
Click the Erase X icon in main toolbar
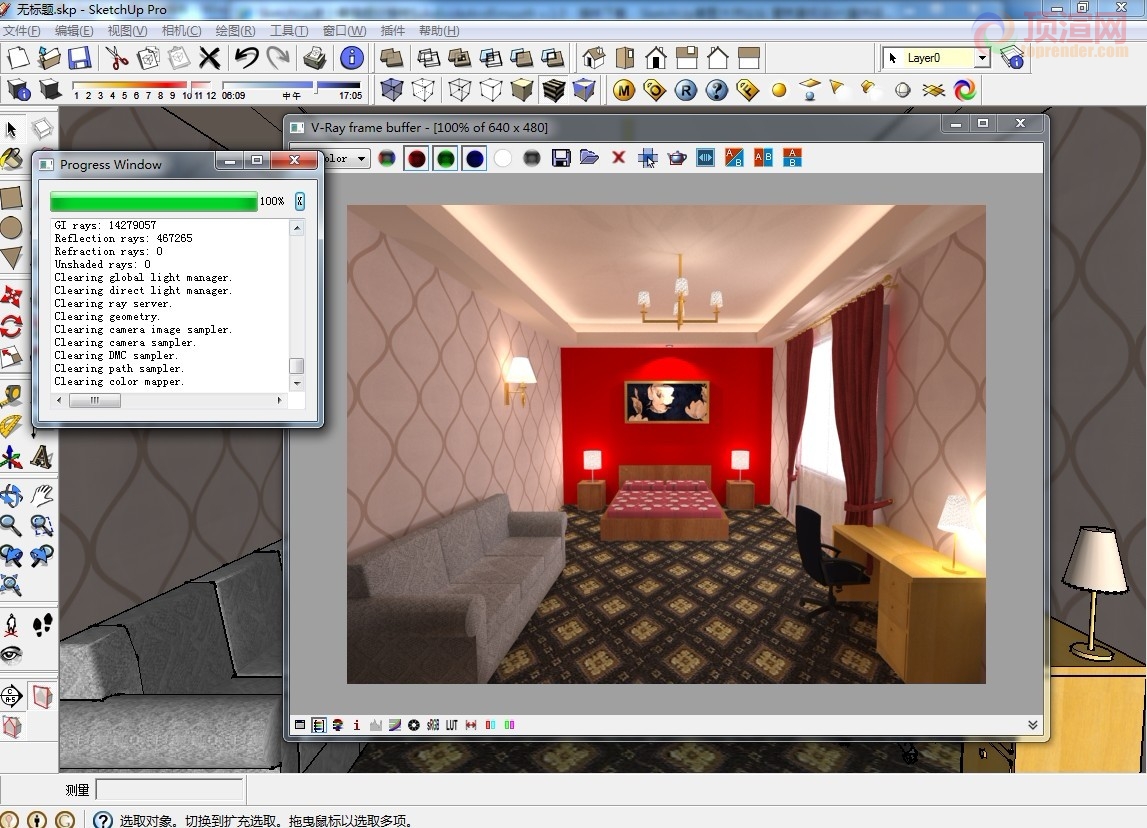(x=209, y=58)
